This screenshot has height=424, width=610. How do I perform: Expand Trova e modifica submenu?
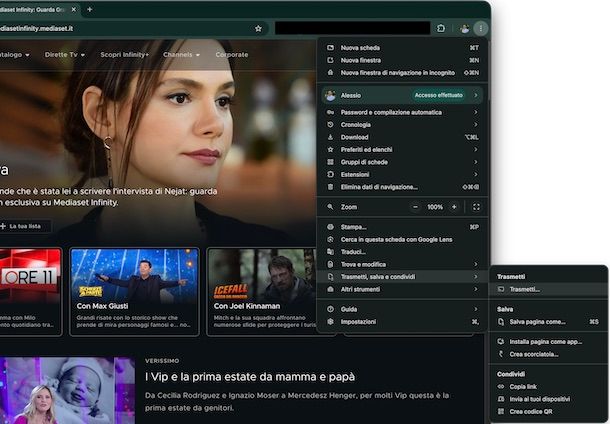tap(403, 265)
